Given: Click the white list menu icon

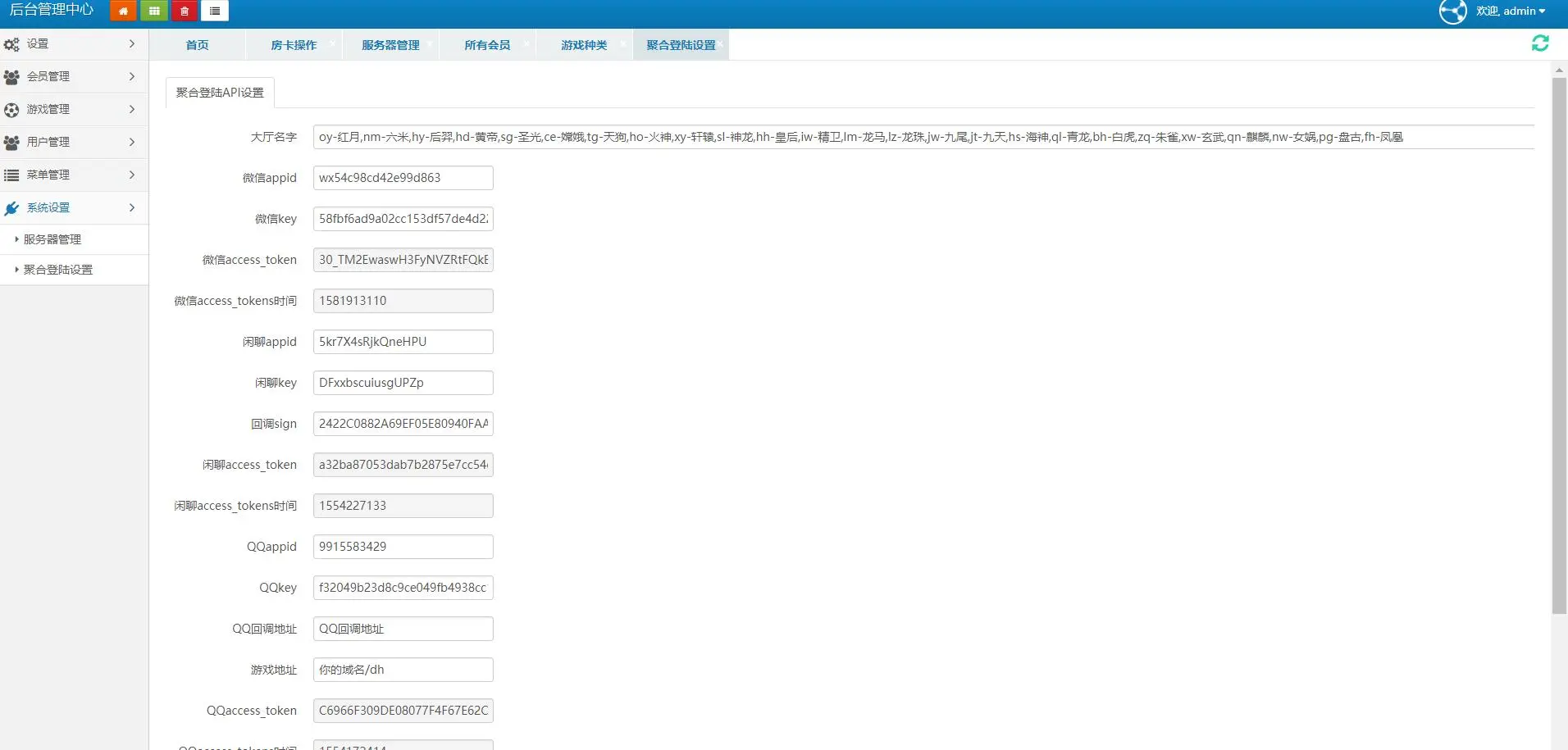Looking at the screenshot, I should 215,11.
